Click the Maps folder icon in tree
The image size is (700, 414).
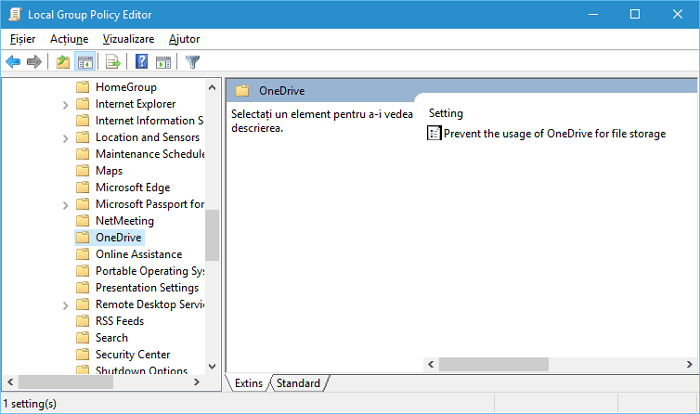83,170
